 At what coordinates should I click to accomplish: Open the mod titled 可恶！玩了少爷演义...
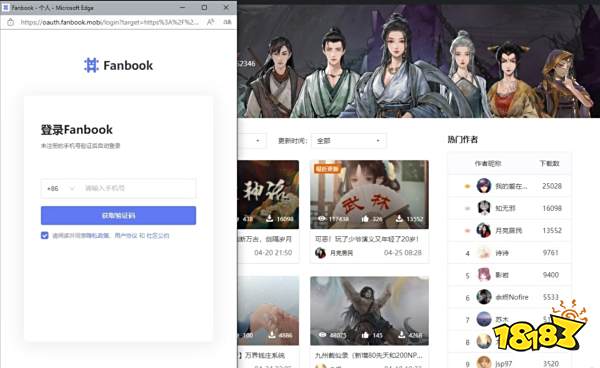pos(367,239)
